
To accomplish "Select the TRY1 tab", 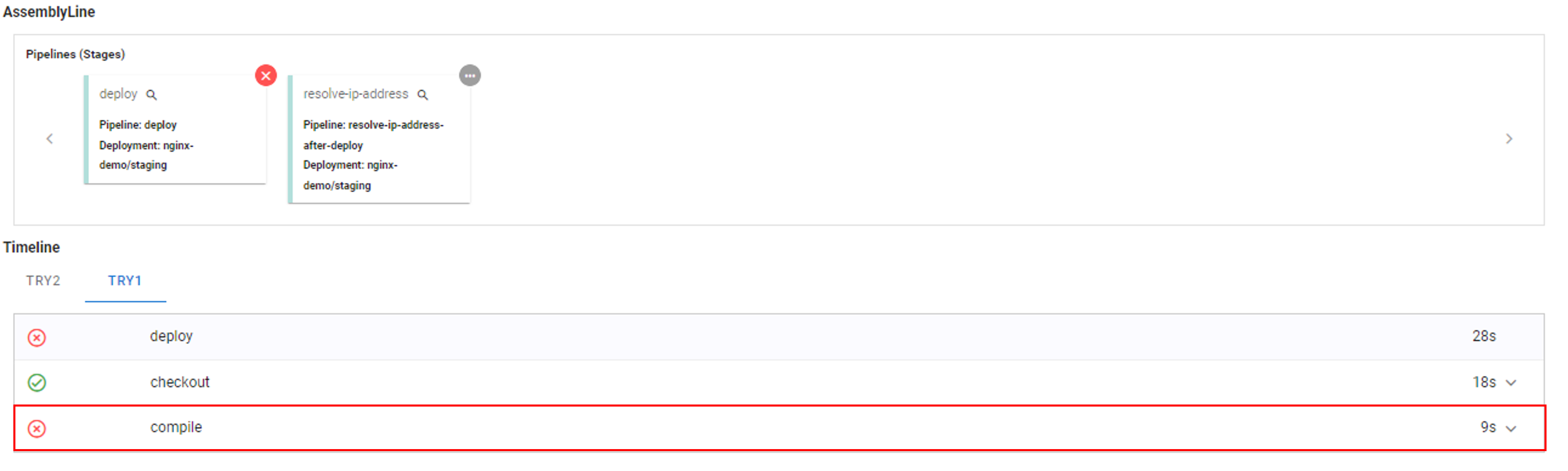I will click(125, 280).
